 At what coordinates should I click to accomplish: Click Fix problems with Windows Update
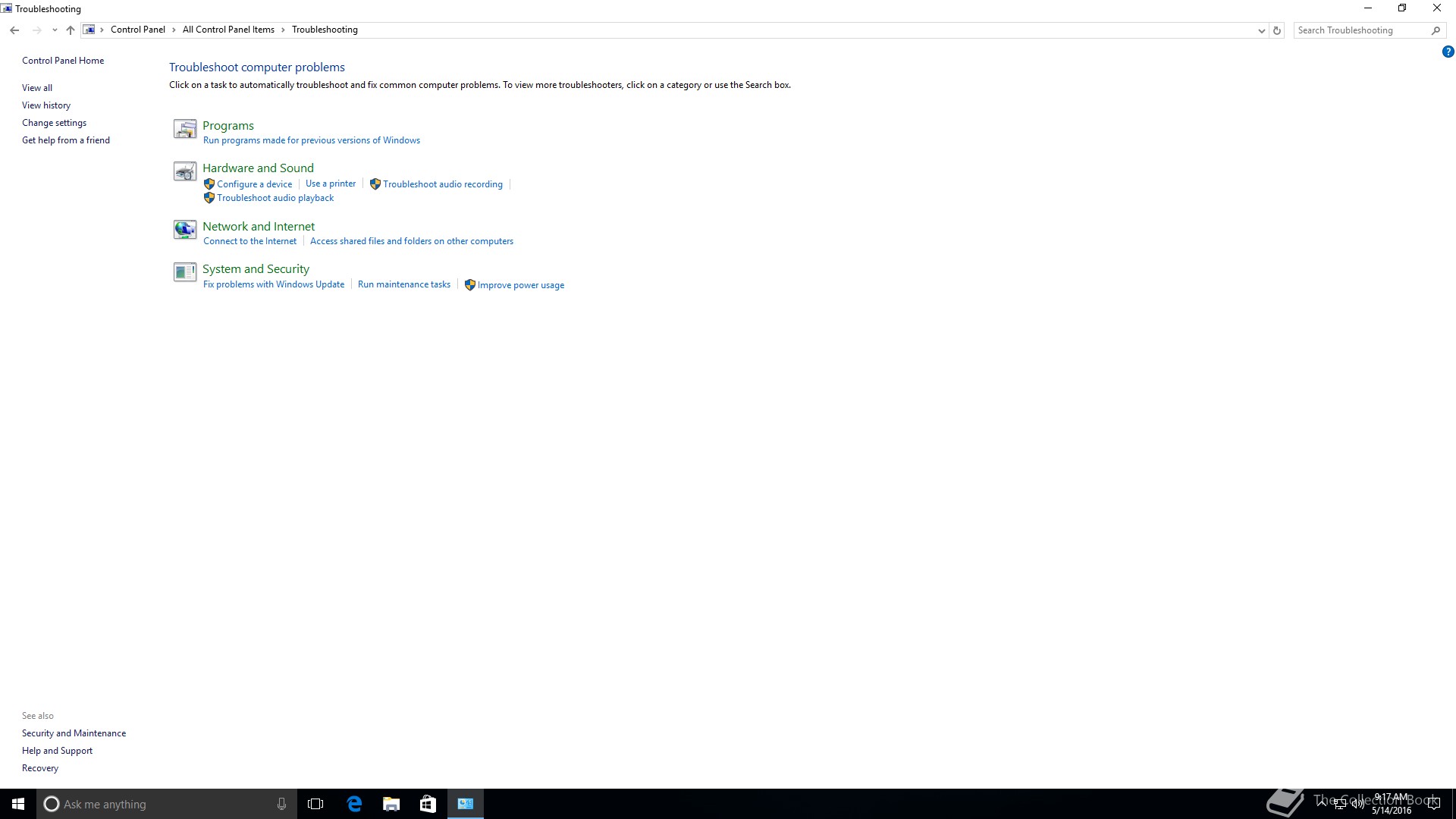tap(274, 284)
